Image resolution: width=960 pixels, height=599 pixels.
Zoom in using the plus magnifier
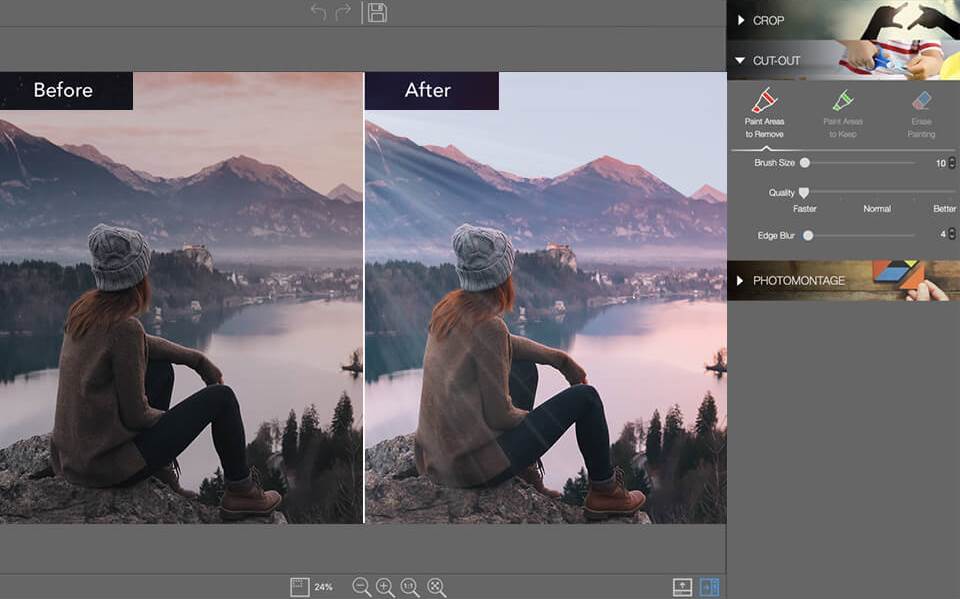[386, 587]
